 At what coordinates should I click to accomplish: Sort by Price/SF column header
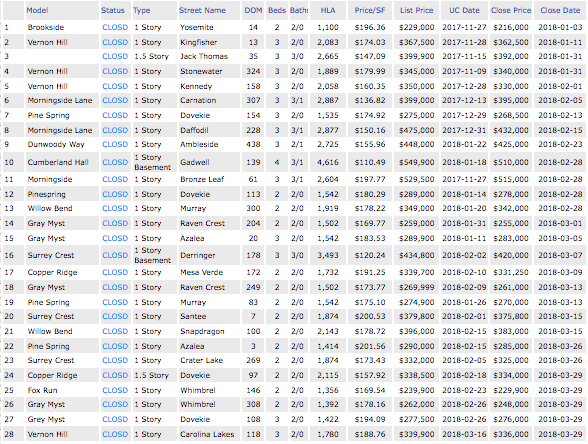pyautogui.click(x=370, y=10)
